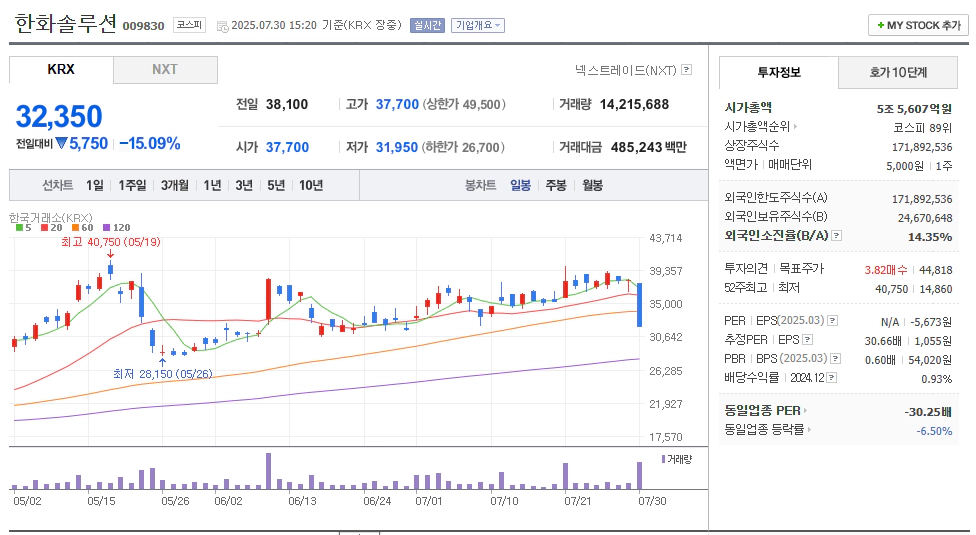This screenshot has width=976, height=535.
Task: Click purple 120-day moving average legend swatch
Action: point(106,228)
